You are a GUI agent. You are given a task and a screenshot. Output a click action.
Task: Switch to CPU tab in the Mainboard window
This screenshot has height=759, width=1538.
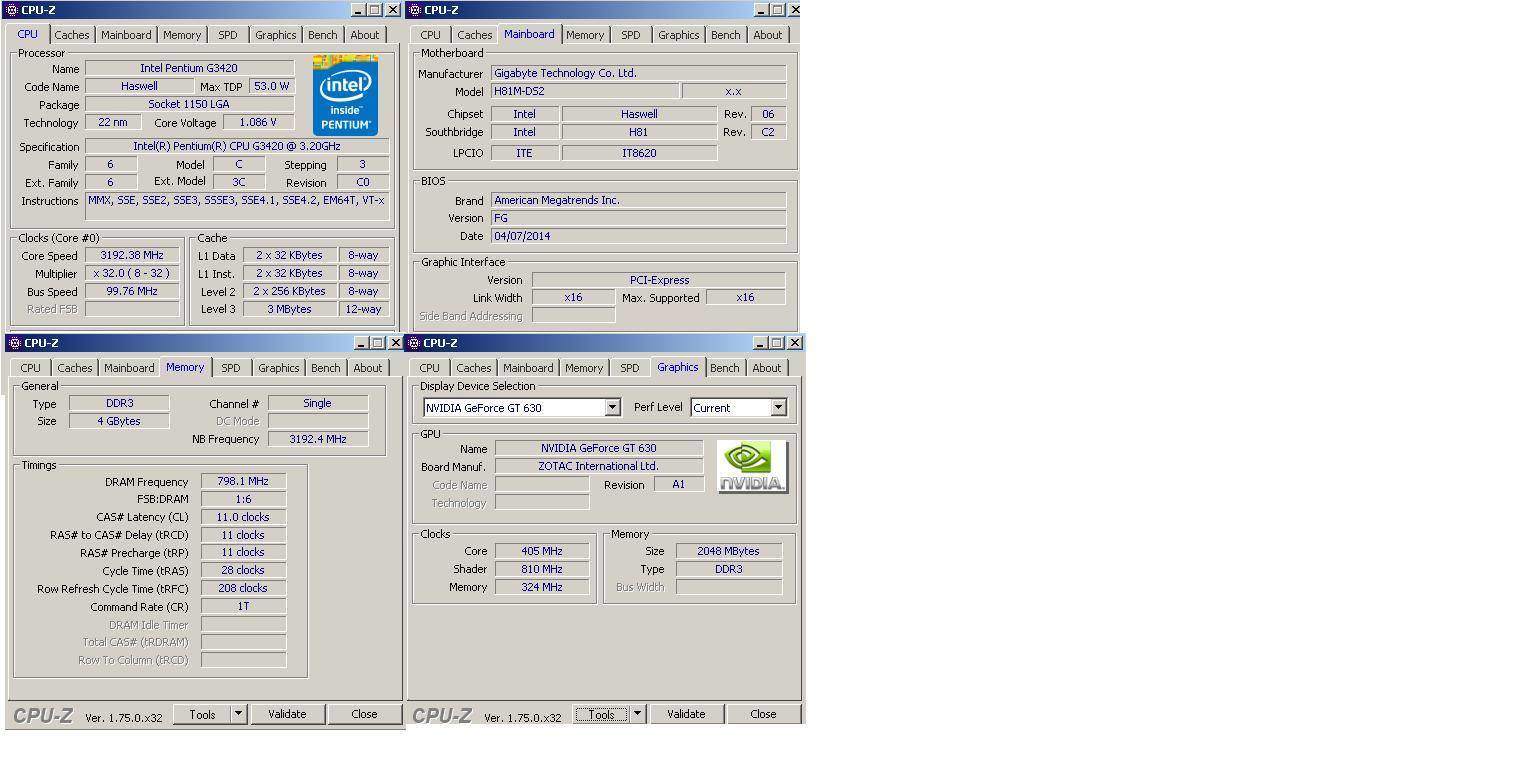[430, 35]
